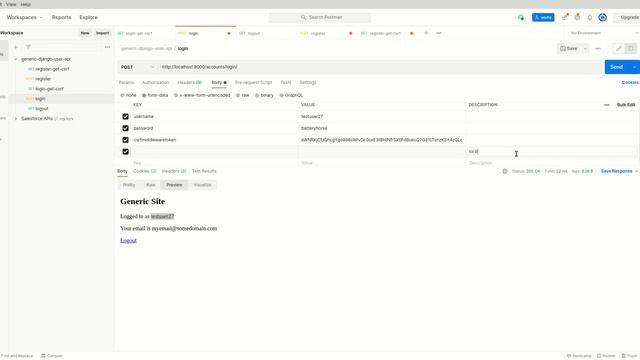The height and width of the screenshot is (360, 640).
Task: Follow the Logout link in preview
Action: click(128, 240)
